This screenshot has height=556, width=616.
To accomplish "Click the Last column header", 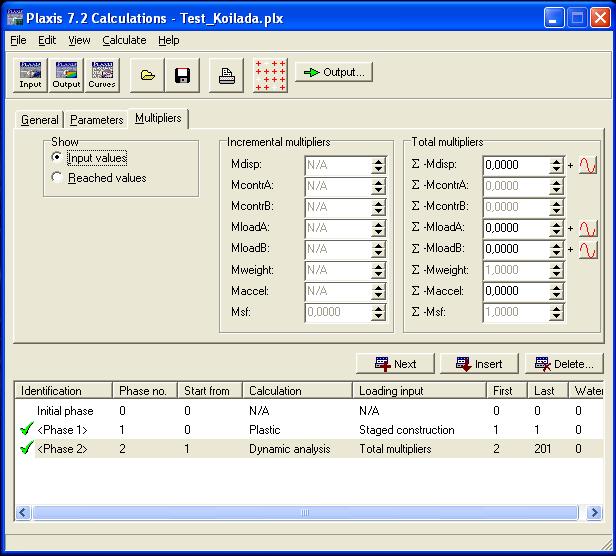I will coord(548,391).
